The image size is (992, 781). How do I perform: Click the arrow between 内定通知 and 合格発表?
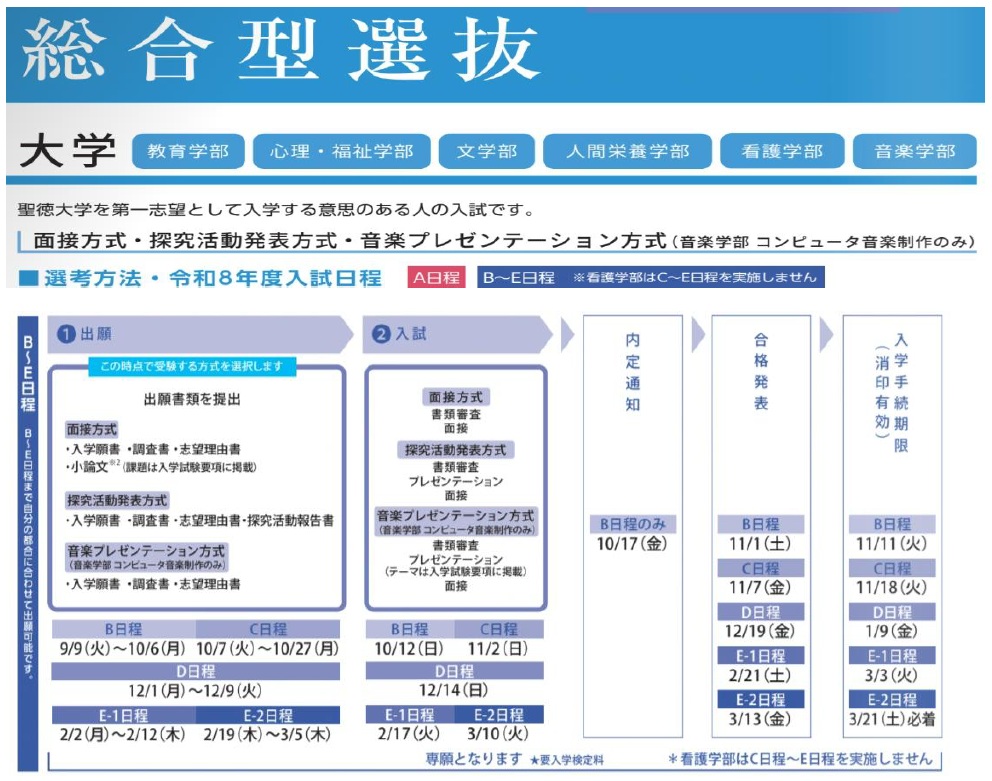coord(696,335)
